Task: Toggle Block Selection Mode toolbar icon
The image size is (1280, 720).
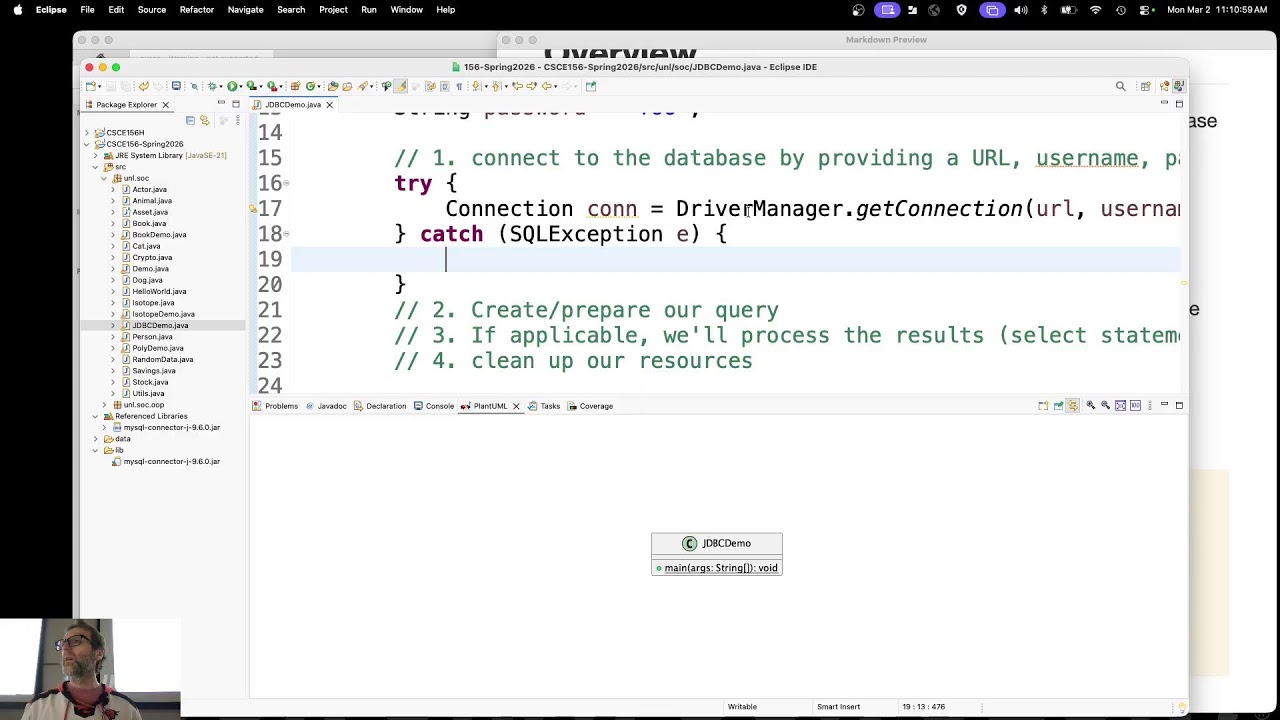Action: (x=444, y=86)
